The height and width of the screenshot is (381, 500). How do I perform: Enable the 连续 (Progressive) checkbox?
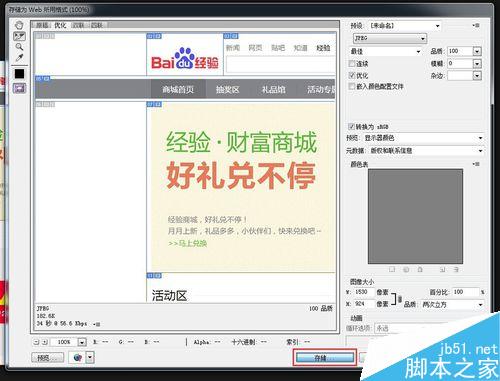click(352, 63)
